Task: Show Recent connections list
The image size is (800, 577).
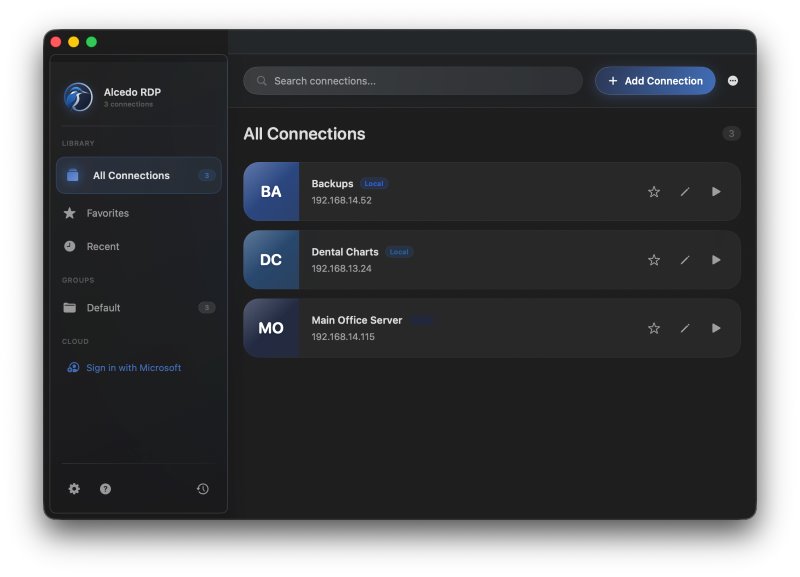Action: tap(139, 246)
